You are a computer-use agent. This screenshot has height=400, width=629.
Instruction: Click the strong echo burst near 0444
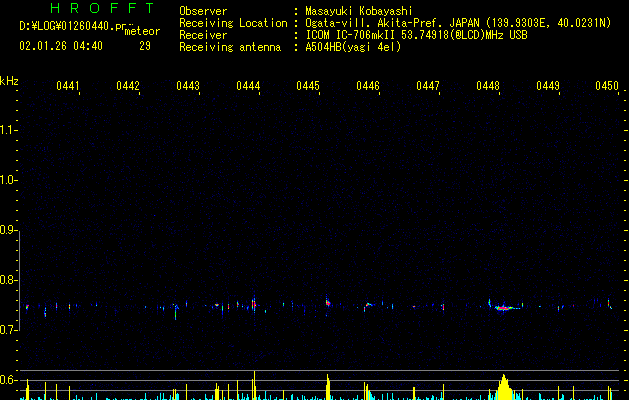point(254,304)
